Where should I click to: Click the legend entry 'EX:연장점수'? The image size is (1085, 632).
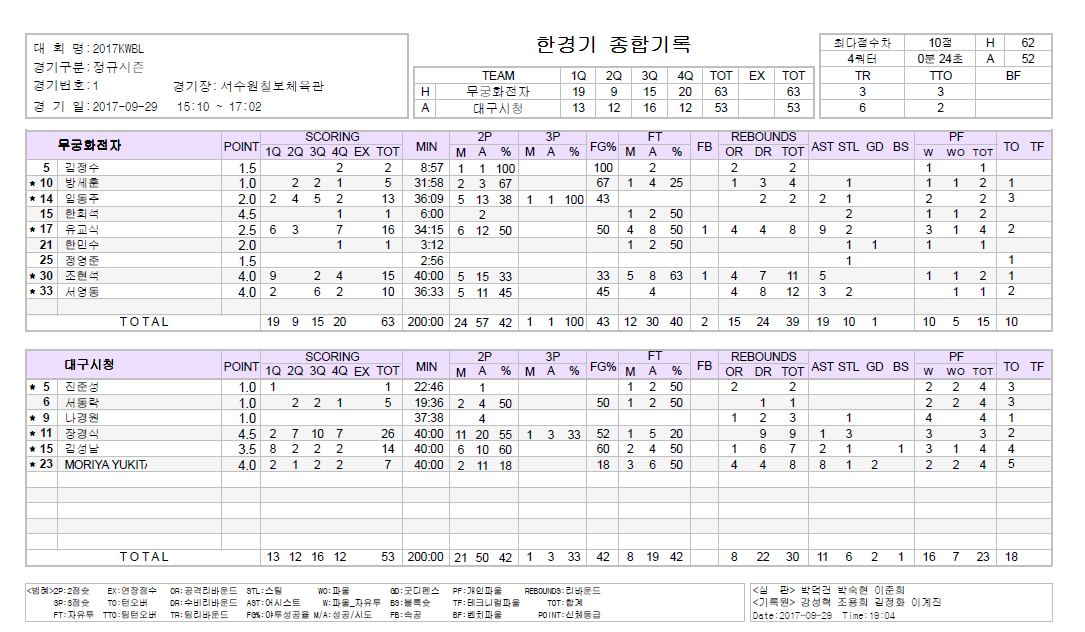coord(132,591)
